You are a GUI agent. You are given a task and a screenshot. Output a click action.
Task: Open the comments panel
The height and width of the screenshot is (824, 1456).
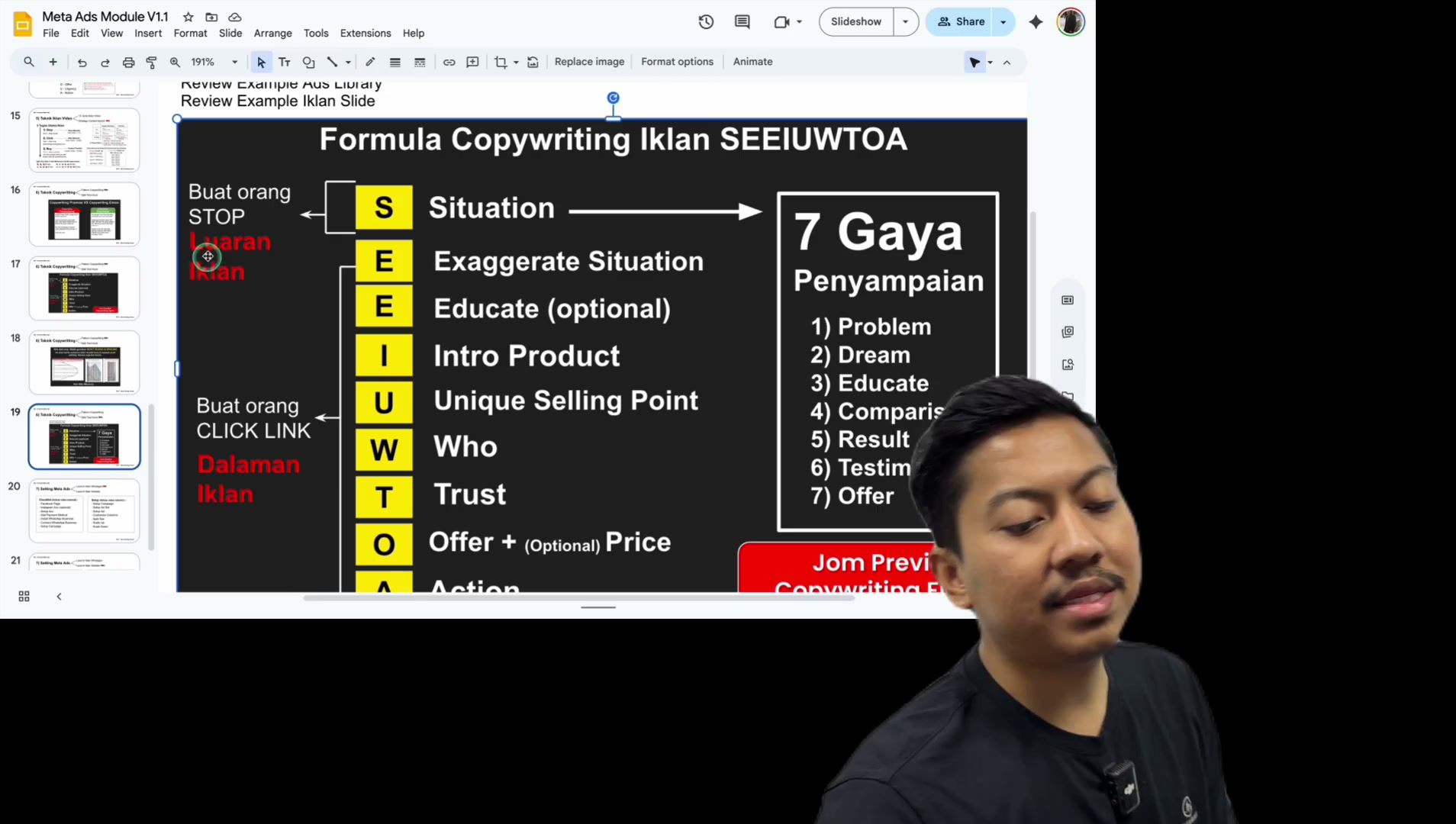pos(742,22)
